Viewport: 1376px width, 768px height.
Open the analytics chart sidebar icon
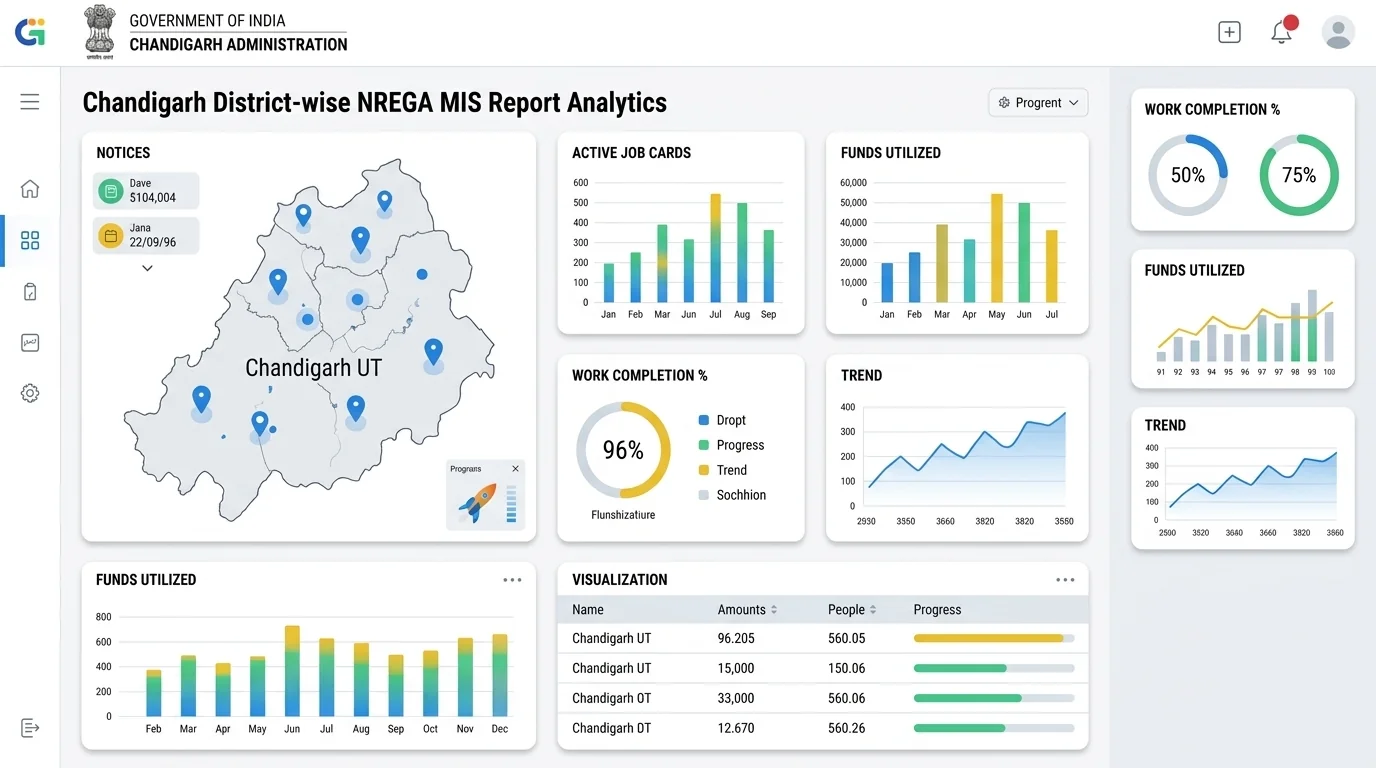30,343
